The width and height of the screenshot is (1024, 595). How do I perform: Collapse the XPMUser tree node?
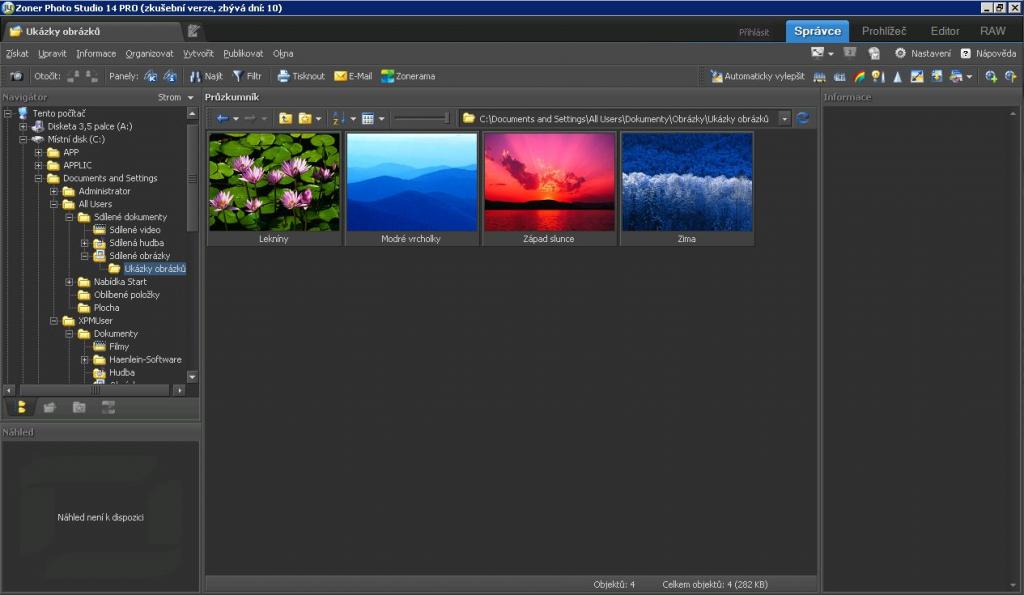(x=54, y=321)
